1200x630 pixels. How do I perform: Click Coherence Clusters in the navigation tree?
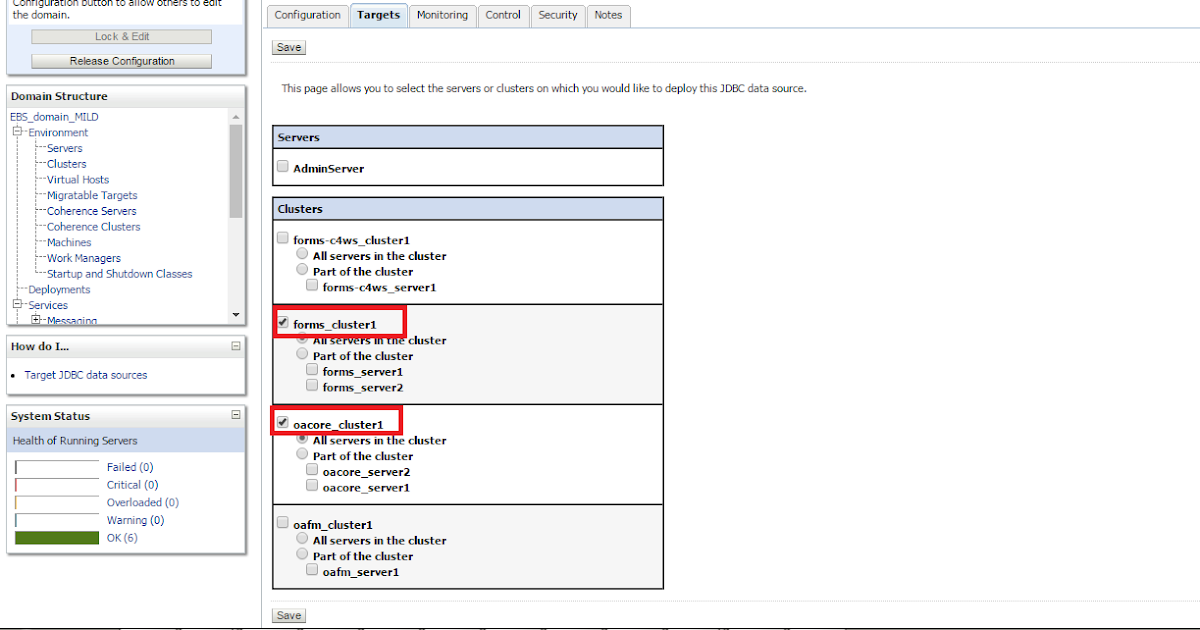pos(92,226)
